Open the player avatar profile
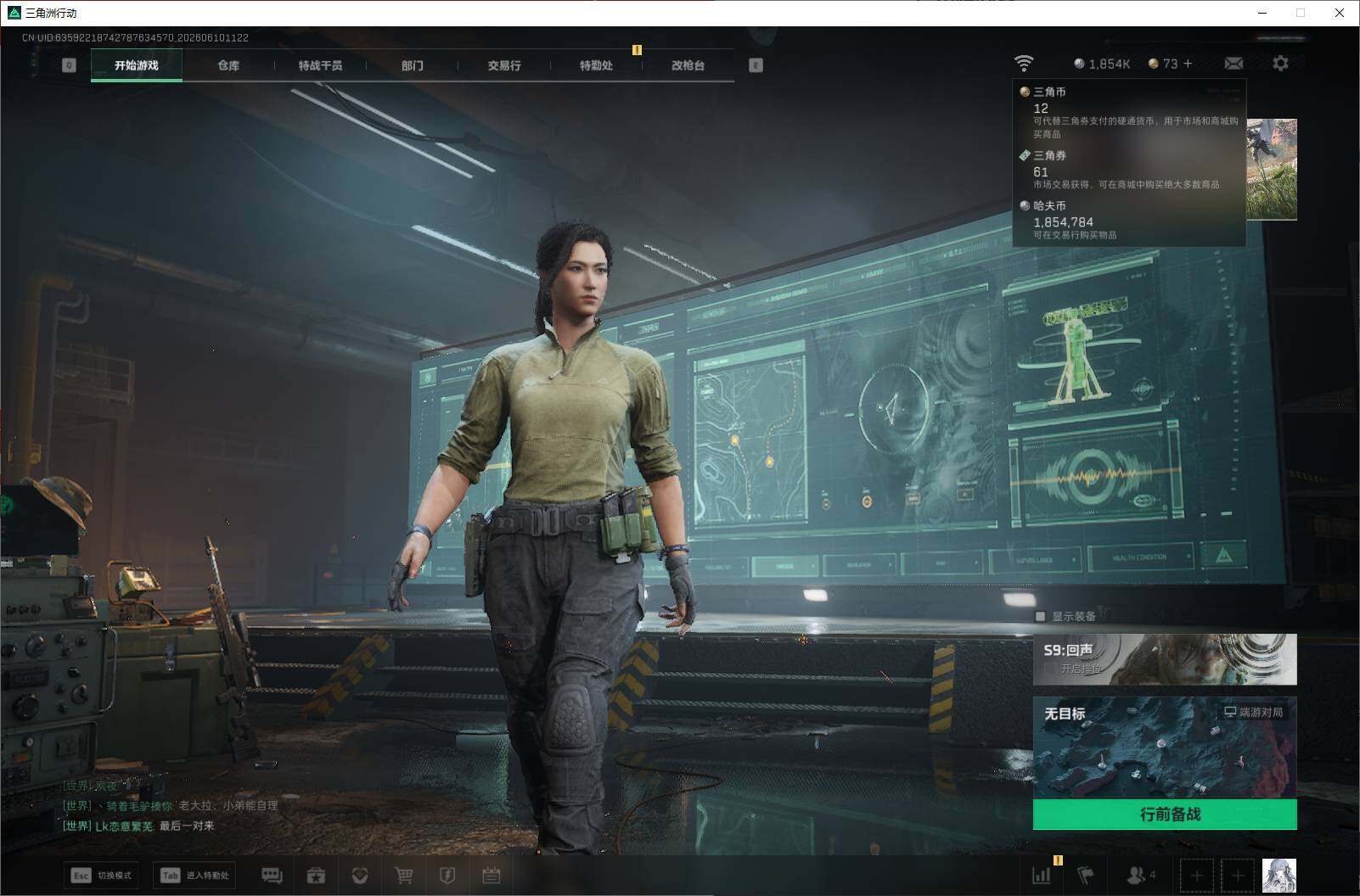Screen dimensions: 1360x896 click(1279, 876)
